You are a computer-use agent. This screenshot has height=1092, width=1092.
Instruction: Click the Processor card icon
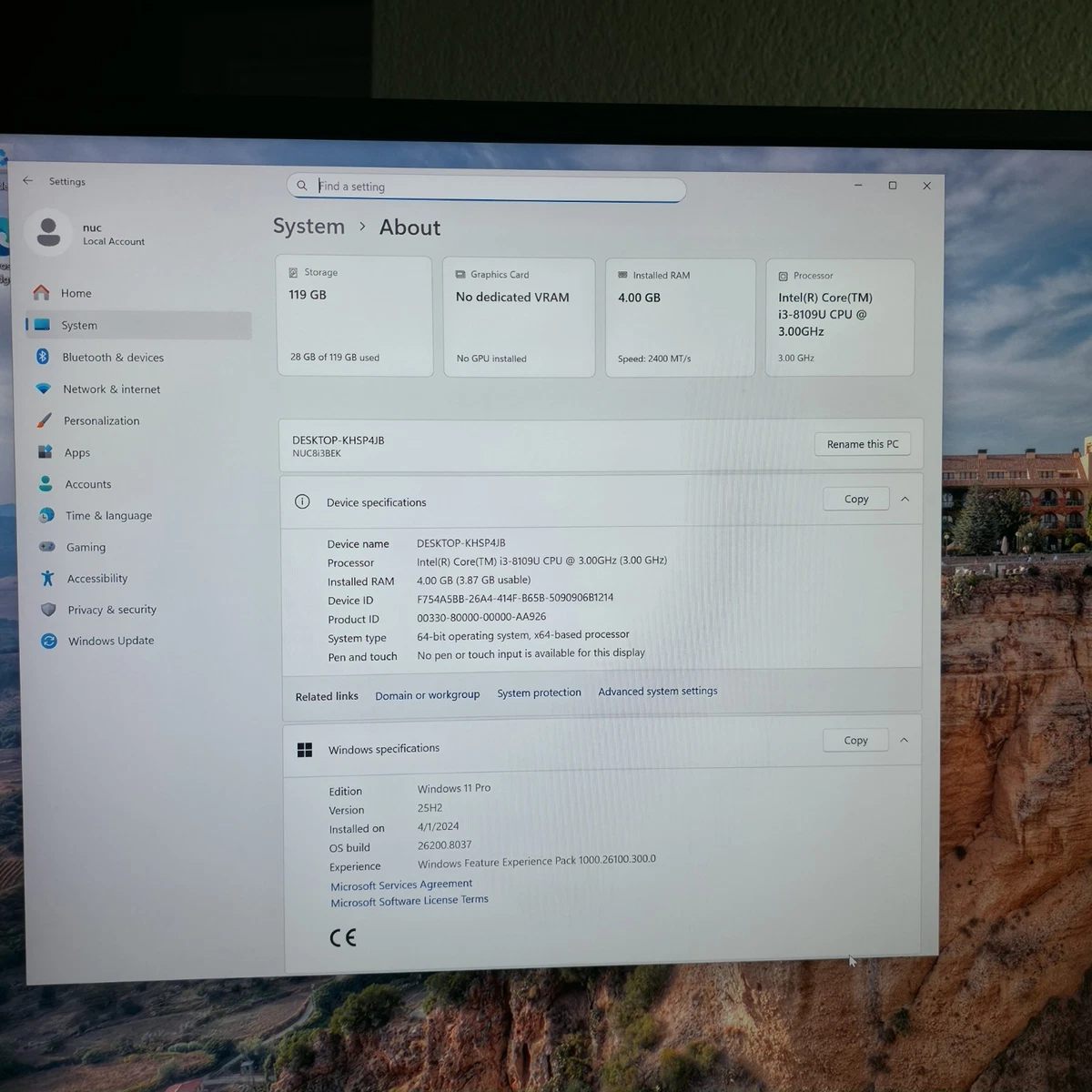[x=783, y=276]
